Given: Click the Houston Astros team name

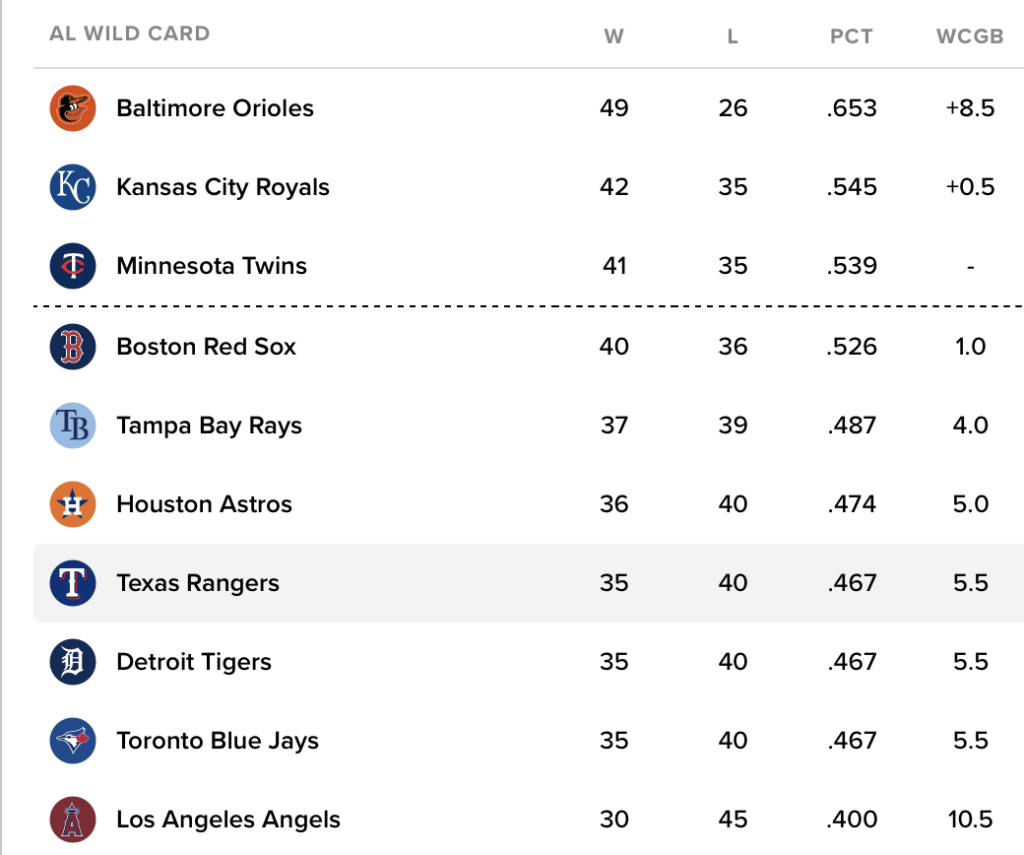Looking at the screenshot, I should [x=204, y=504].
